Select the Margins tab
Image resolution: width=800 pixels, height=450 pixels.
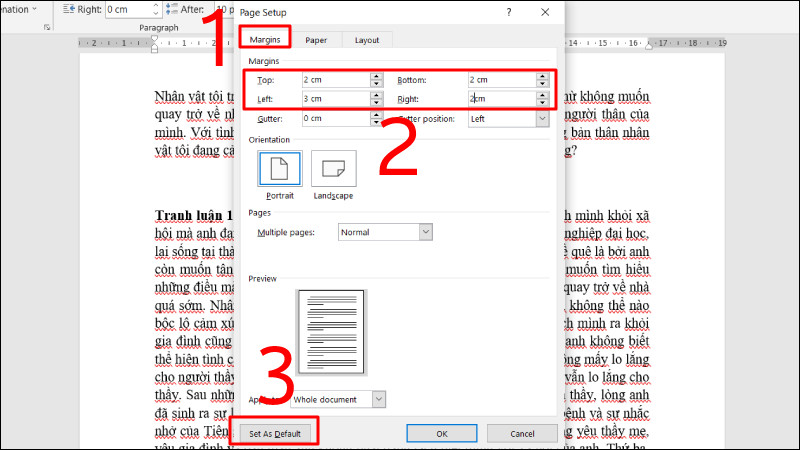click(x=264, y=40)
